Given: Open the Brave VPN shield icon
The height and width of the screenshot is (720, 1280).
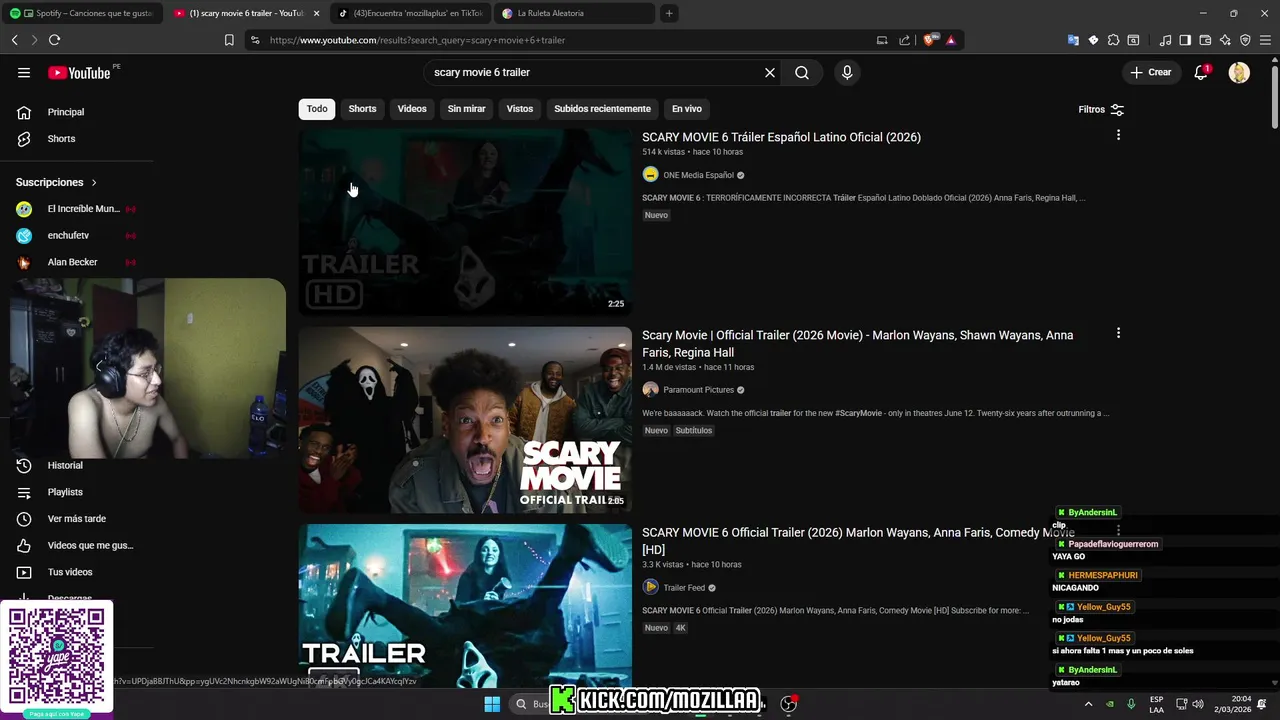Looking at the screenshot, I should click(1245, 40).
